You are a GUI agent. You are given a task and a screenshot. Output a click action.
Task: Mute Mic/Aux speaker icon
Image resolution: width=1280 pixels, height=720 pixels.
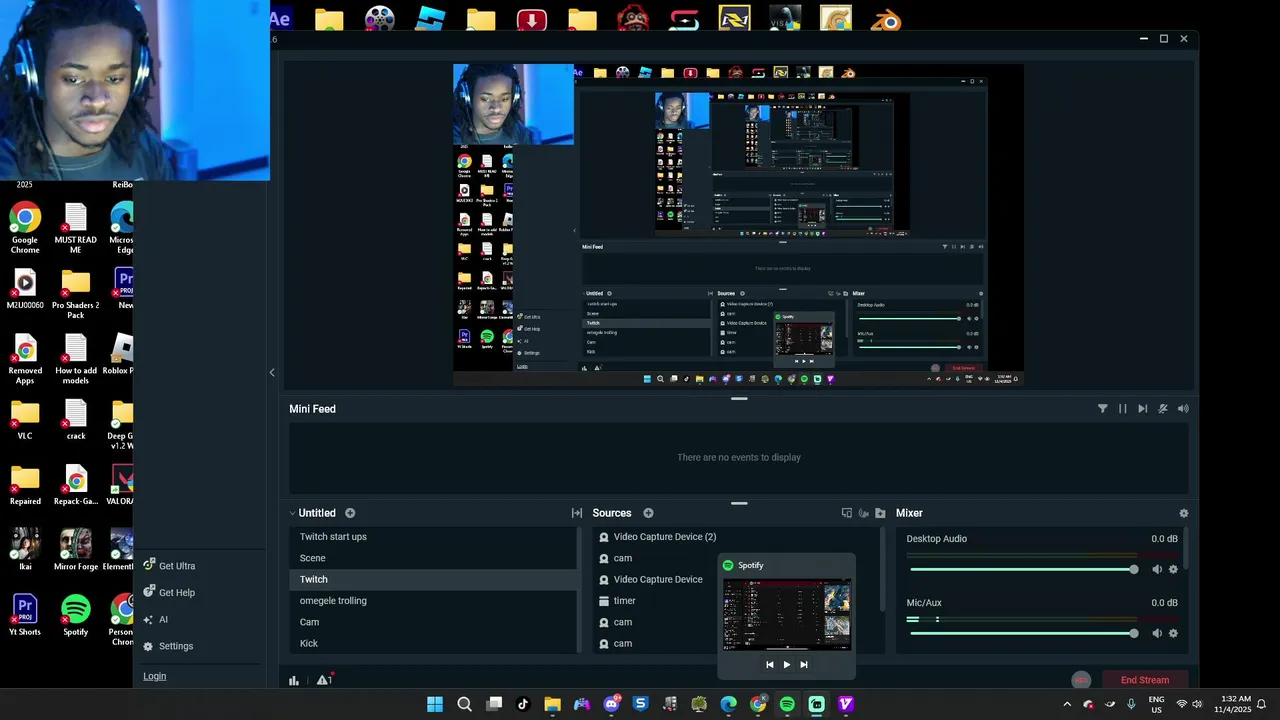tap(1157, 633)
